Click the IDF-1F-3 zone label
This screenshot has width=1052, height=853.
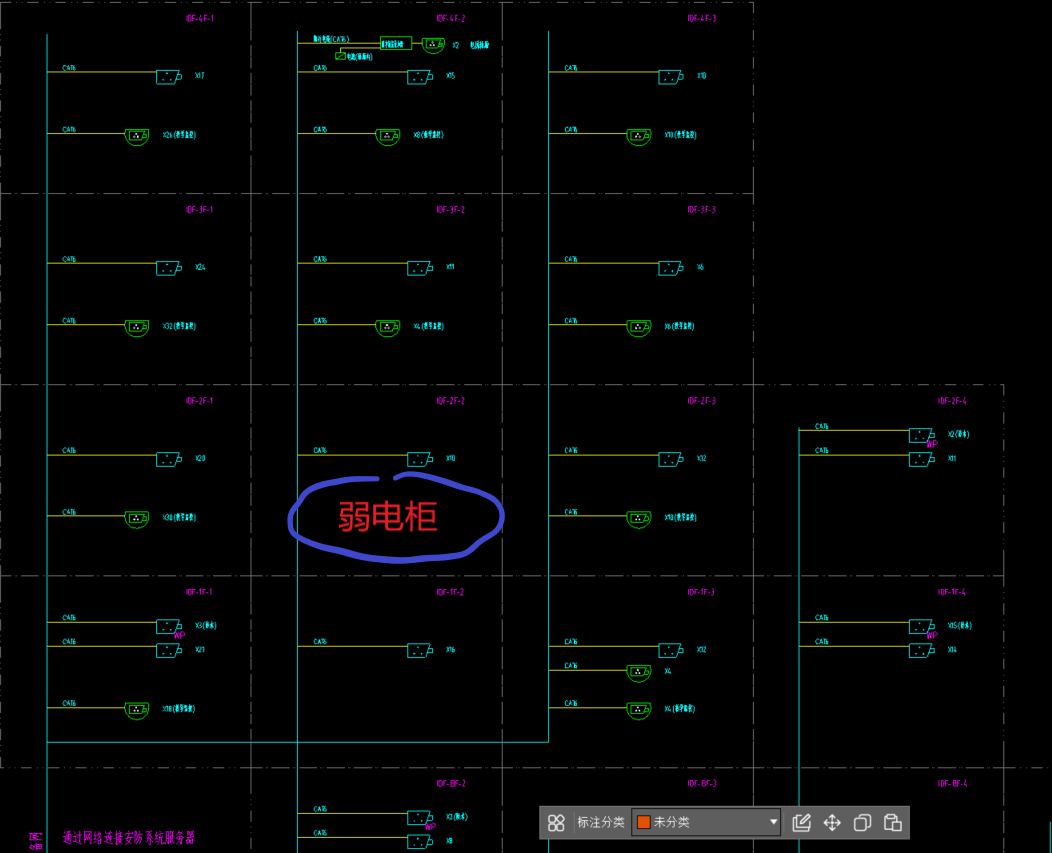(x=702, y=593)
